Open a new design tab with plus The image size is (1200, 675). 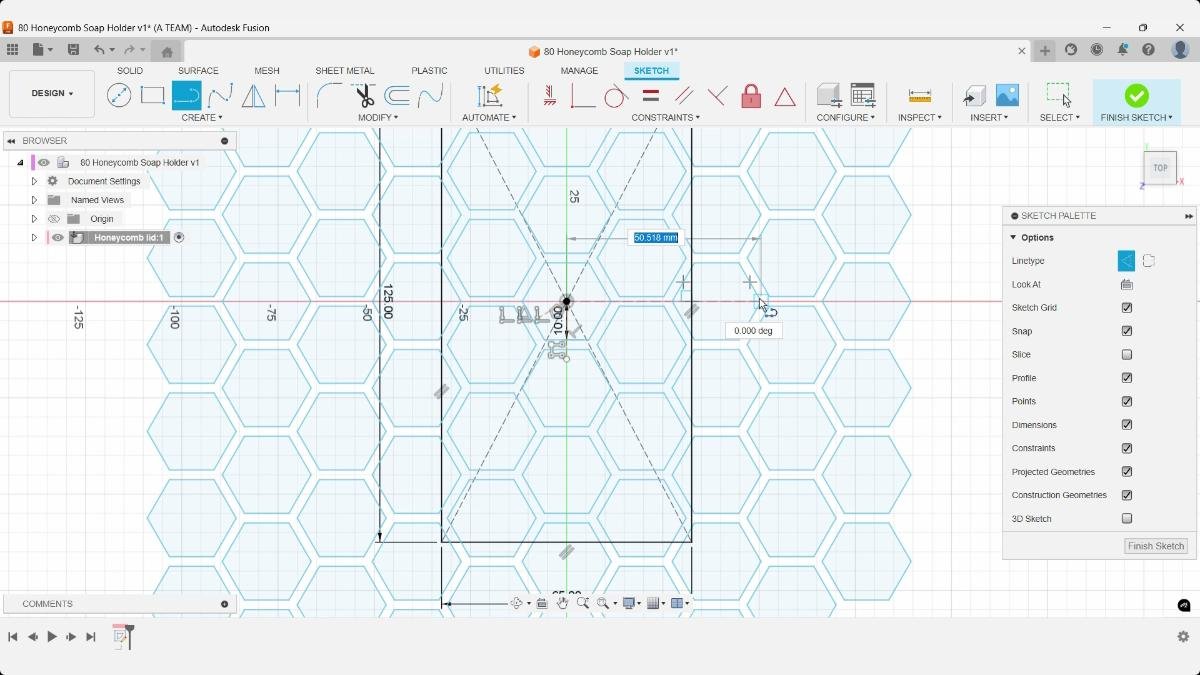(1045, 51)
